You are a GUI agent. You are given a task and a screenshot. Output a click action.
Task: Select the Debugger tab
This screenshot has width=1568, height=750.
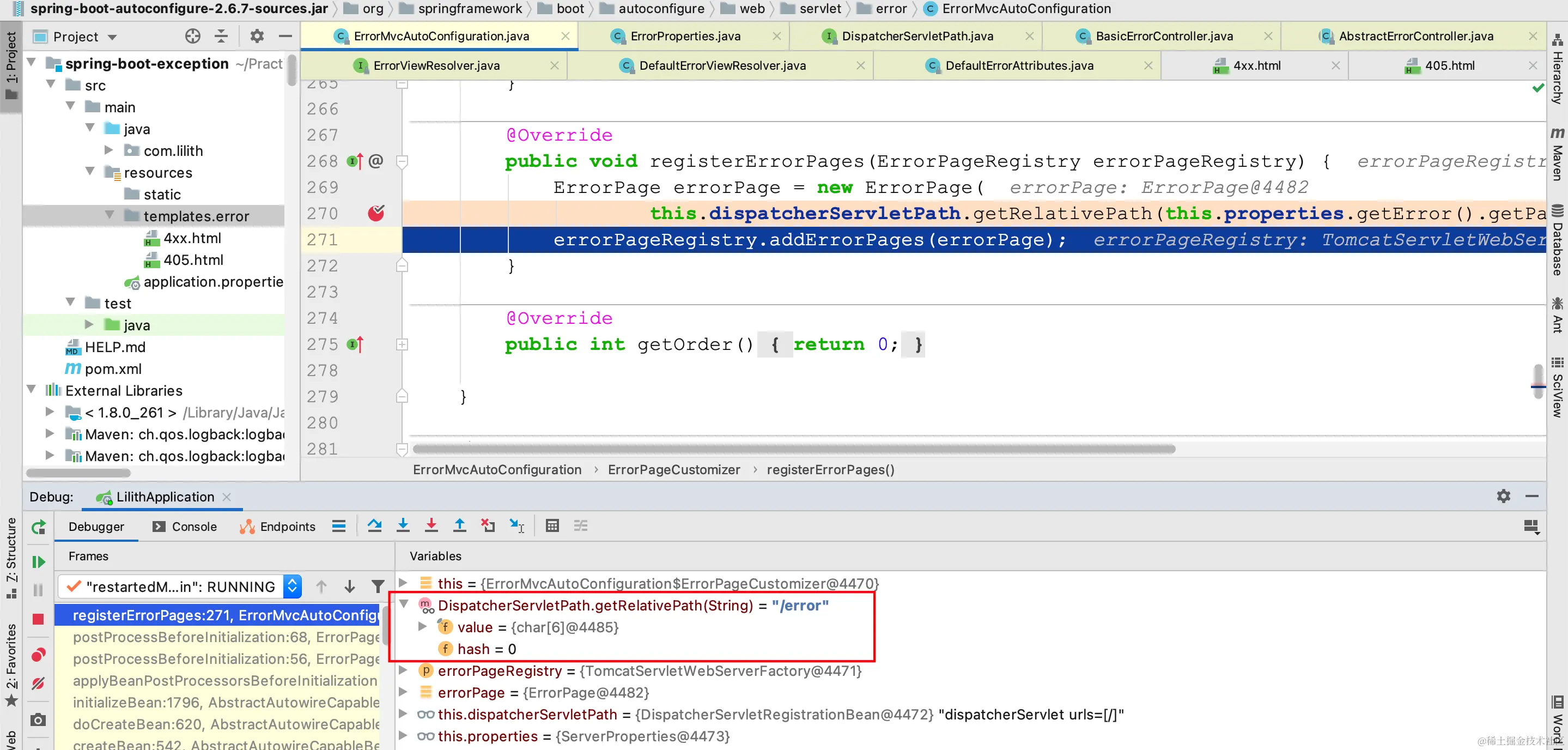tap(96, 527)
